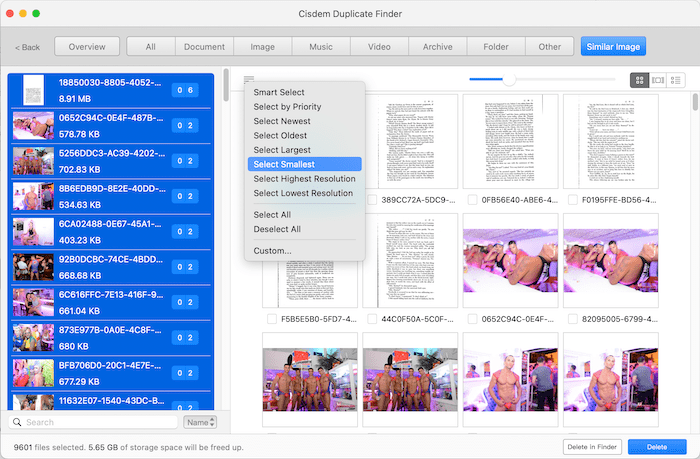700x459 pixels.
Task: Click the 6CA02488 group thumbnail in sidebar
Action: [33, 232]
